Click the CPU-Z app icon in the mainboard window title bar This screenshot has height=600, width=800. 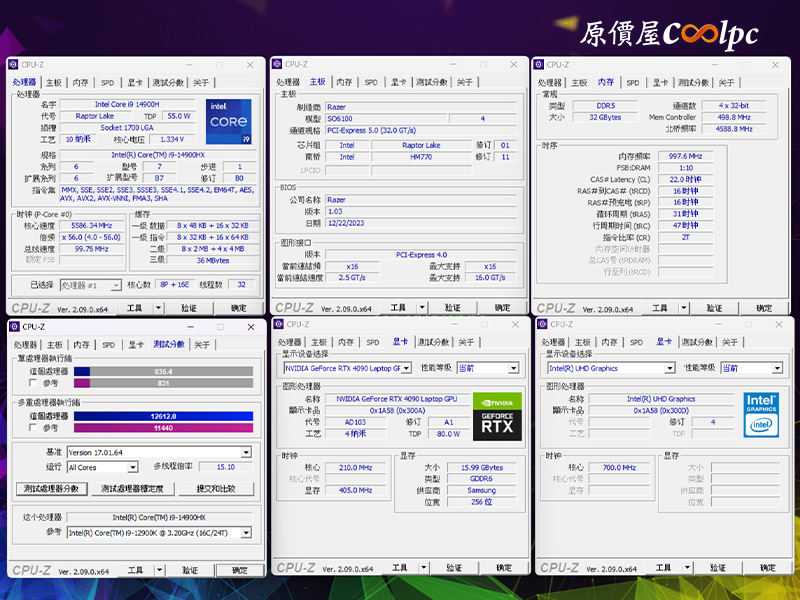pyautogui.click(x=277, y=64)
